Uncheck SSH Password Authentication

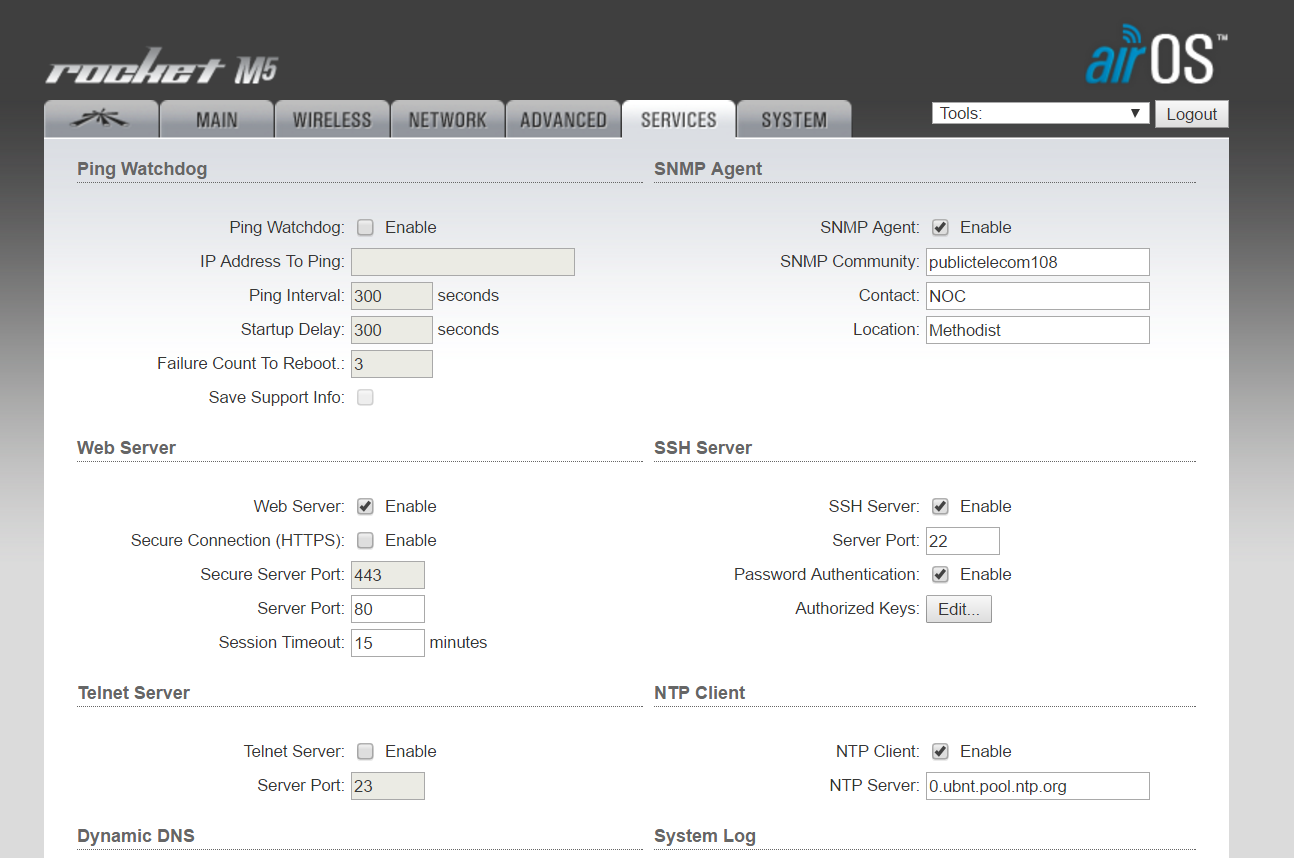tap(940, 575)
